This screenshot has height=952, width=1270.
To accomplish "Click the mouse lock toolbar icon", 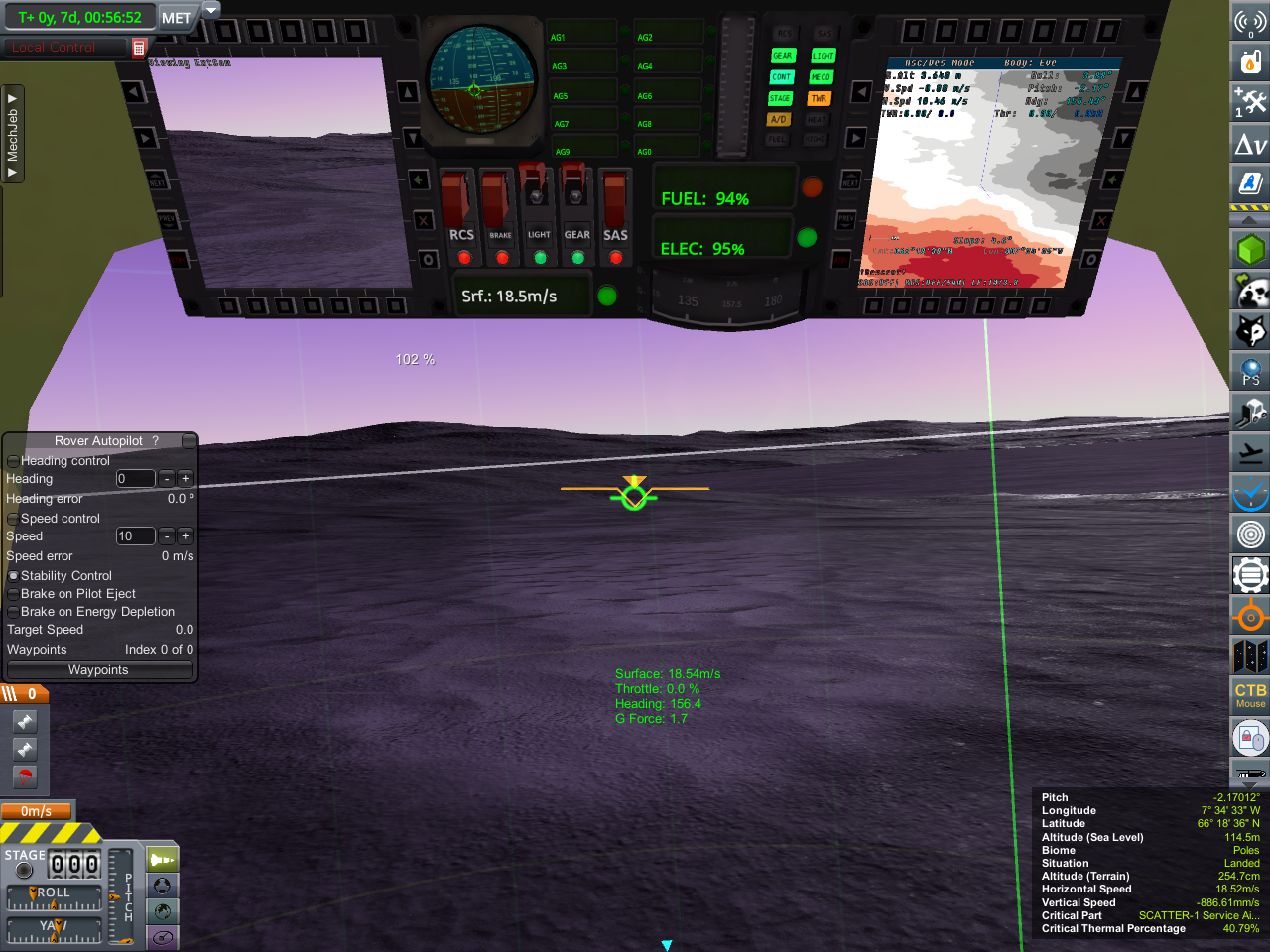I will pos(1250,738).
